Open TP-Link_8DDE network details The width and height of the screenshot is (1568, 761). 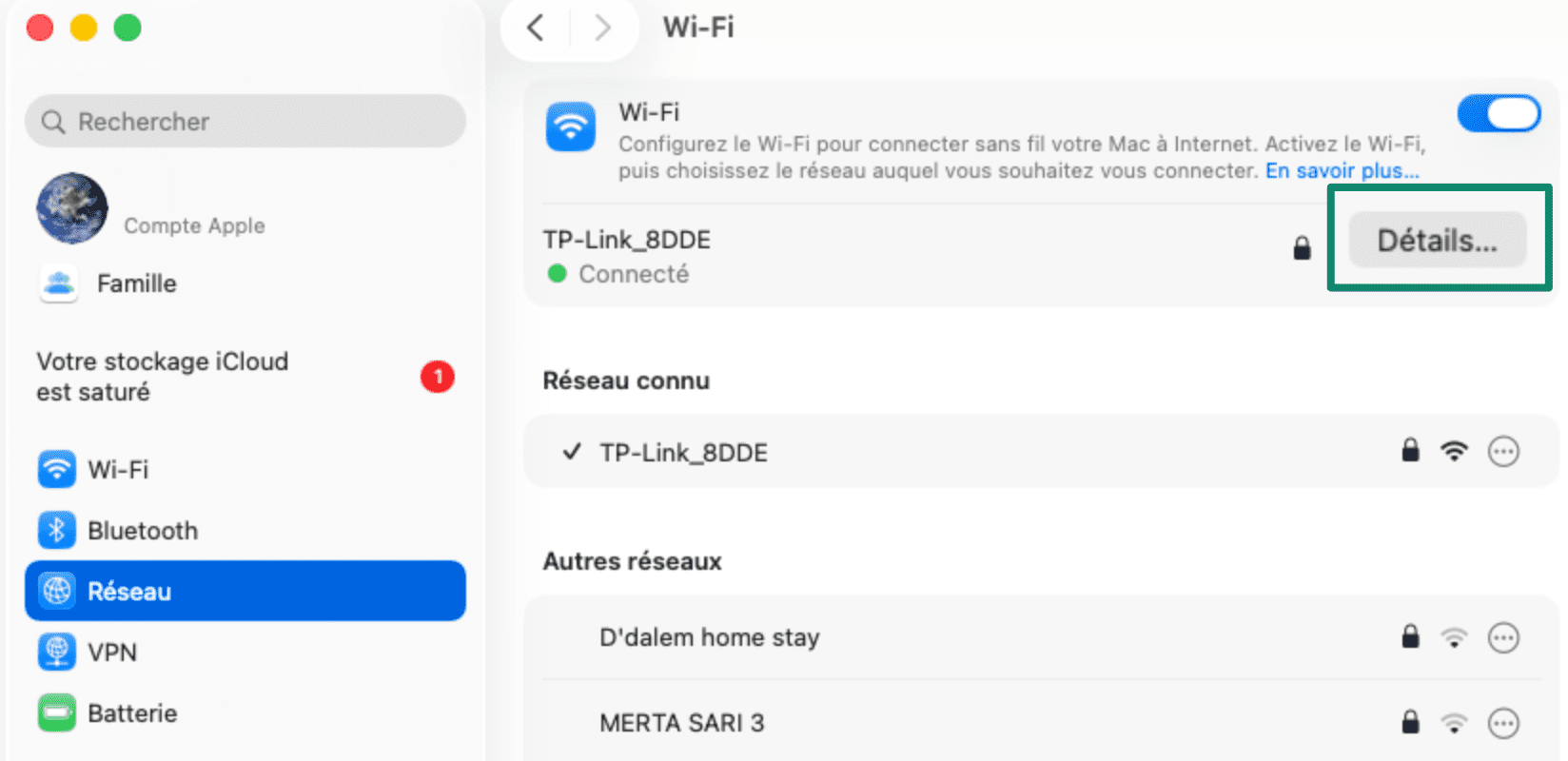pyautogui.click(x=1437, y=240)
